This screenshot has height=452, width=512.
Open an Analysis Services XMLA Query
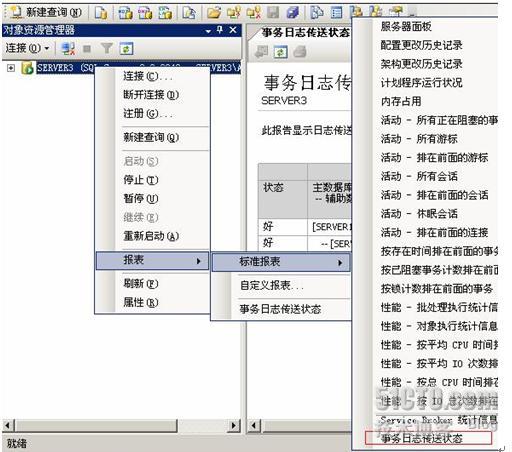165,13
